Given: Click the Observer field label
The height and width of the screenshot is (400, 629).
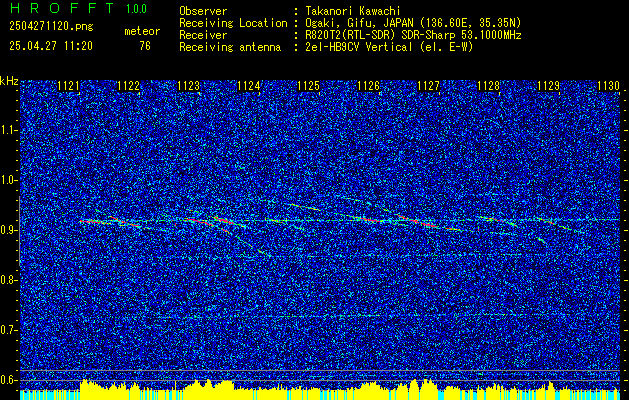Looking at the screenshot, I should [203, 11].
